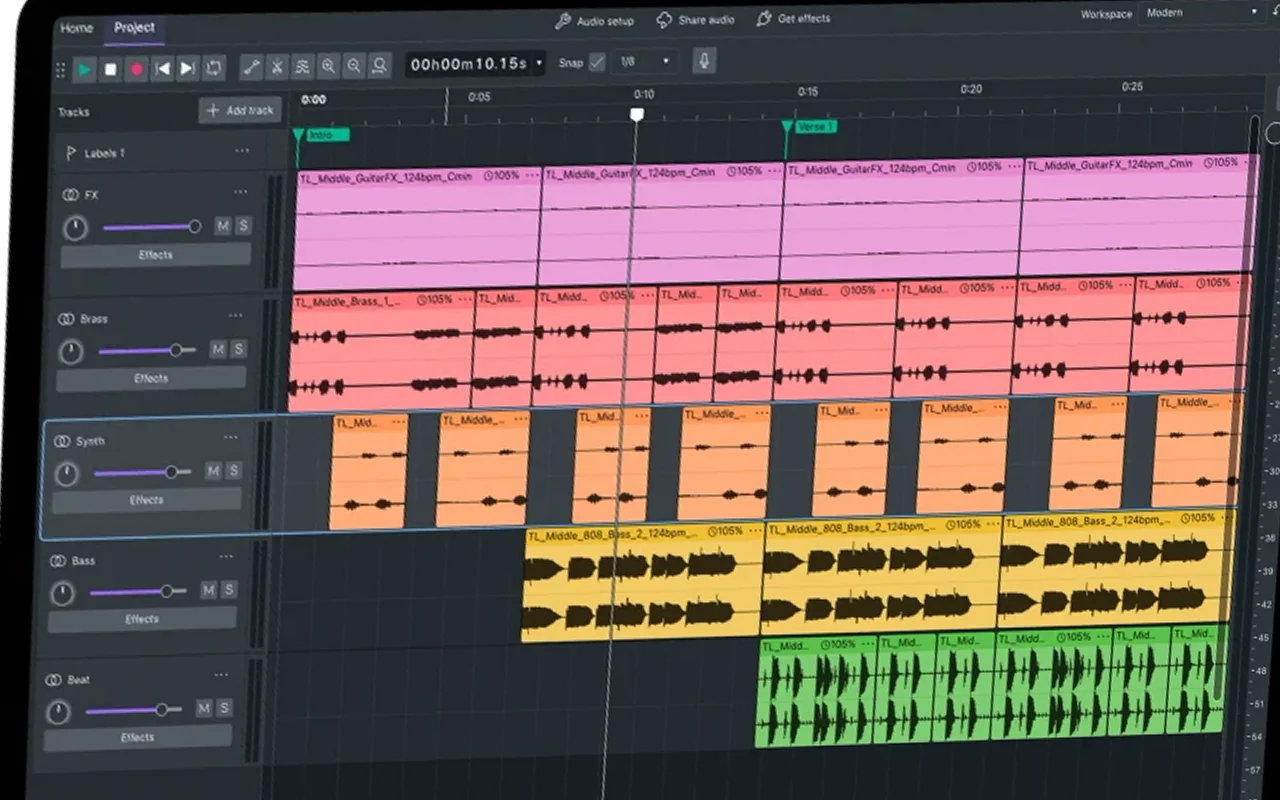Open the Brass track three-dot menu
The image size is (1280, 800).
[x=235, y=315]
